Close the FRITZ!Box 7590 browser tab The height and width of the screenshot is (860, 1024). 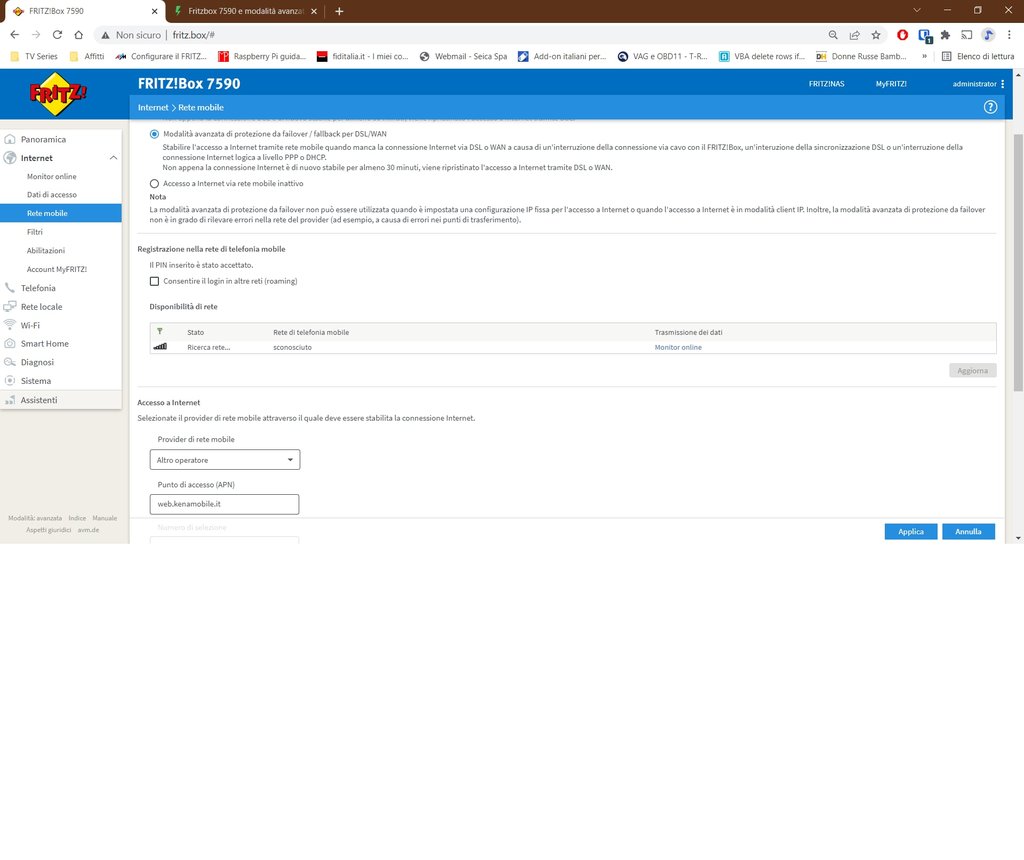pyautogui.click(x=154, y=11)
